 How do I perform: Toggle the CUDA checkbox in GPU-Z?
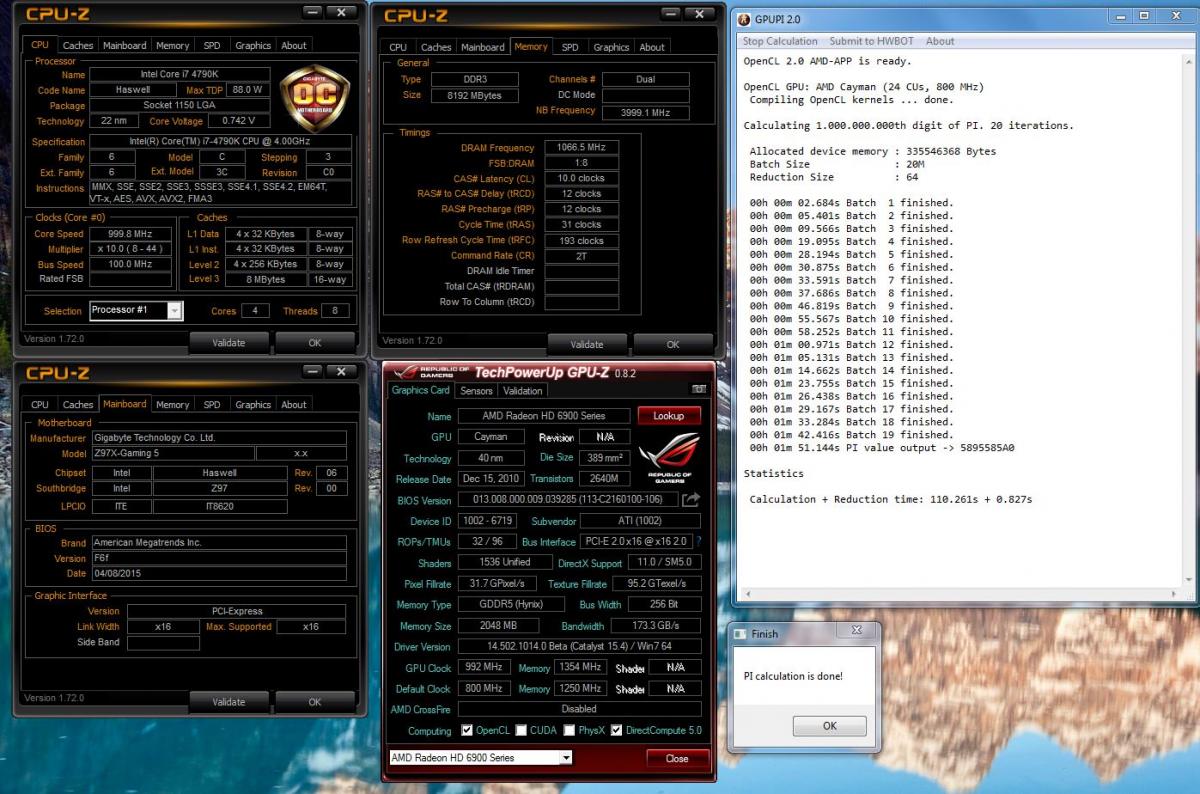[521, 730]
